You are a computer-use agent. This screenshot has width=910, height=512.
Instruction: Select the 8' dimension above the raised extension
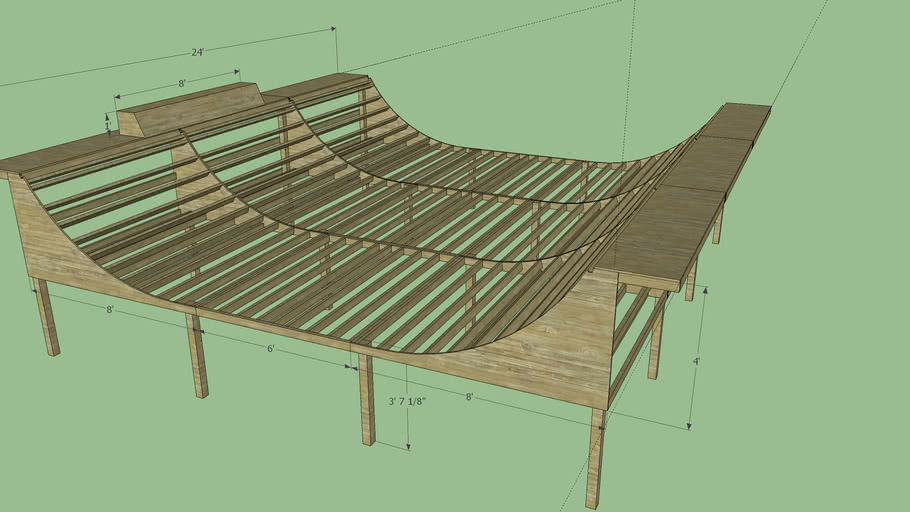(181, 85)
